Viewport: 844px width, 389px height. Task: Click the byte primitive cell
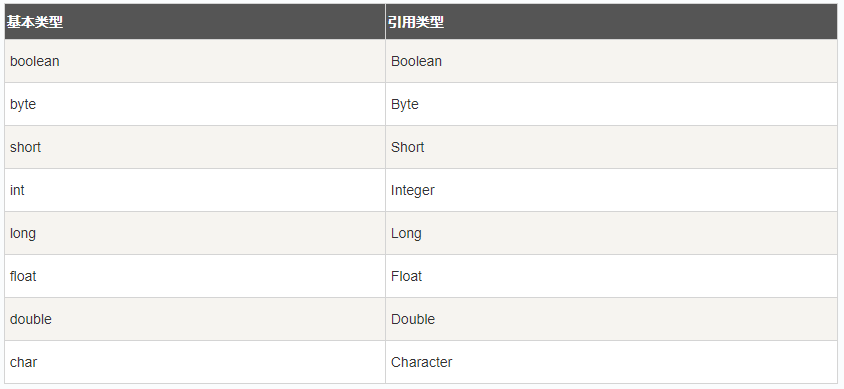pos(195,104)
